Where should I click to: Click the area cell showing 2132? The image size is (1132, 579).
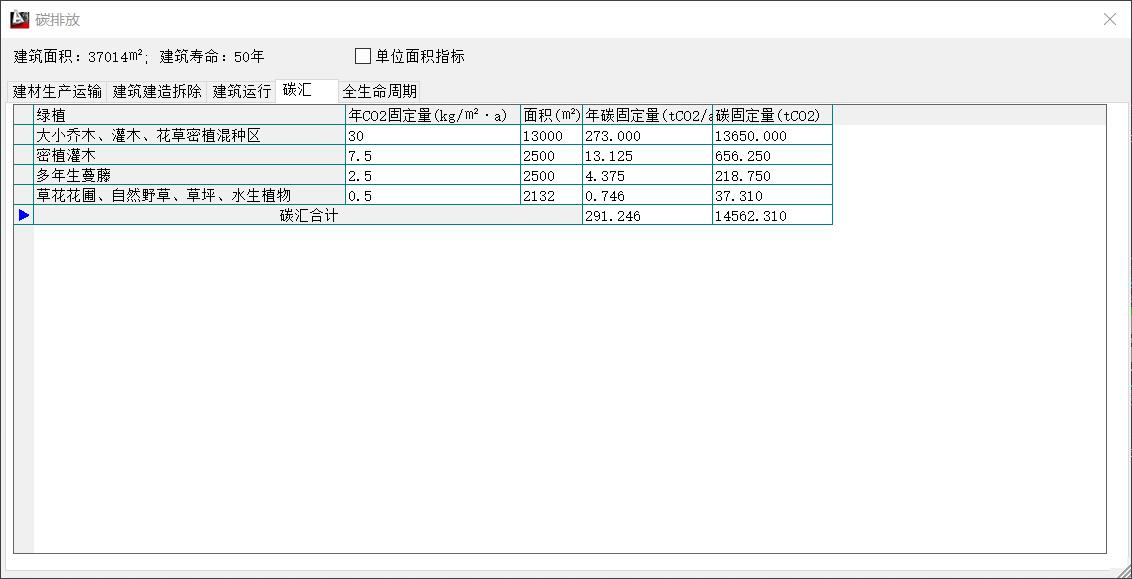[550, 195]
